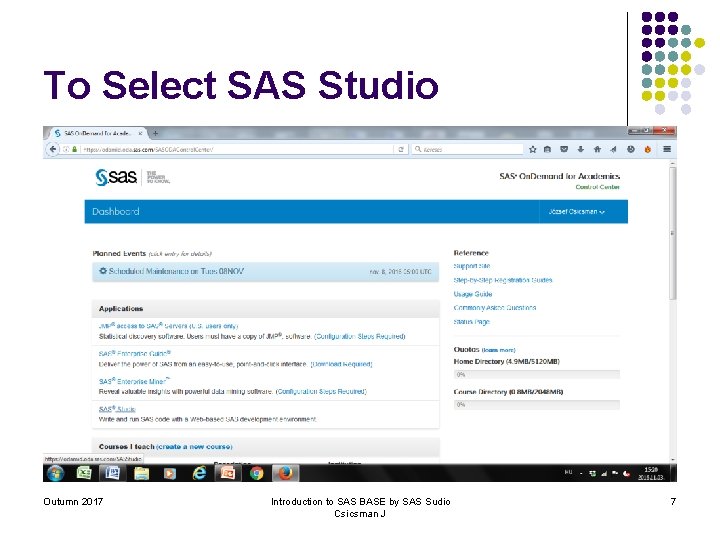Open the JMP access to SAS servers link
720x540 pixels.
pos(169,326)
